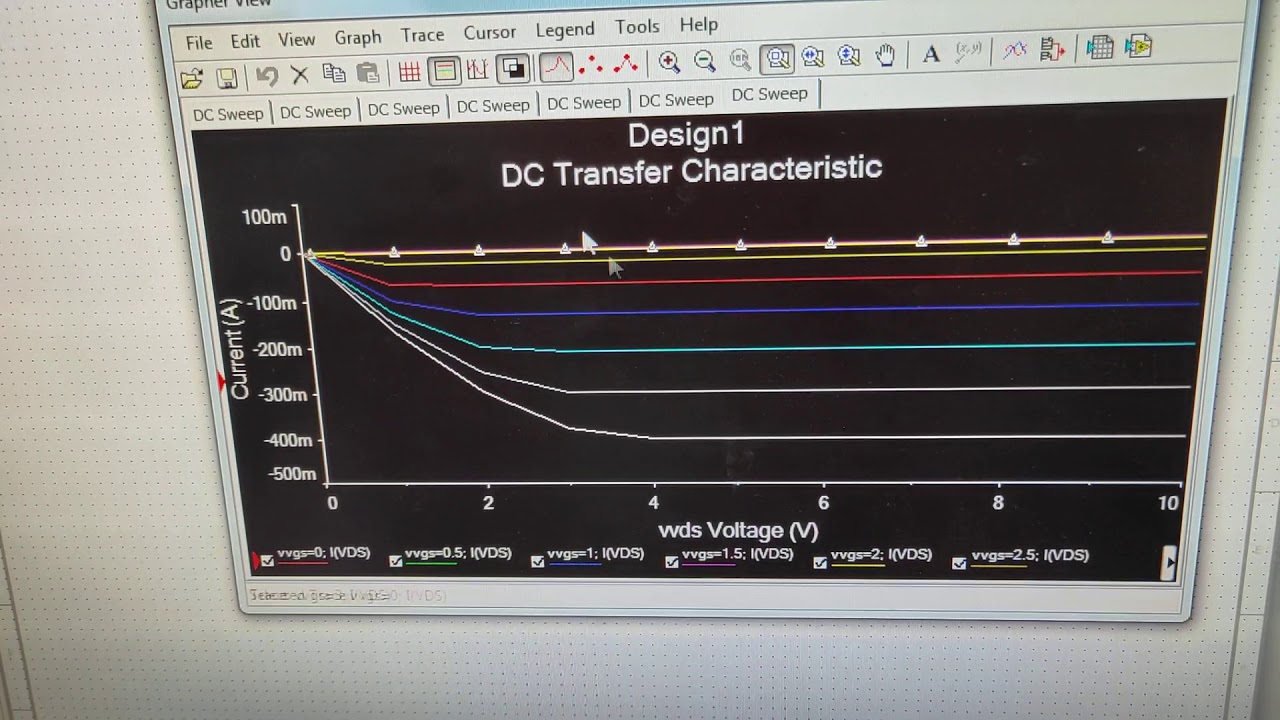Click the -500m tick on the current axis
The width and height of the screenshot is (1280, 720).
pyautogui.click(x=293, y=474)
